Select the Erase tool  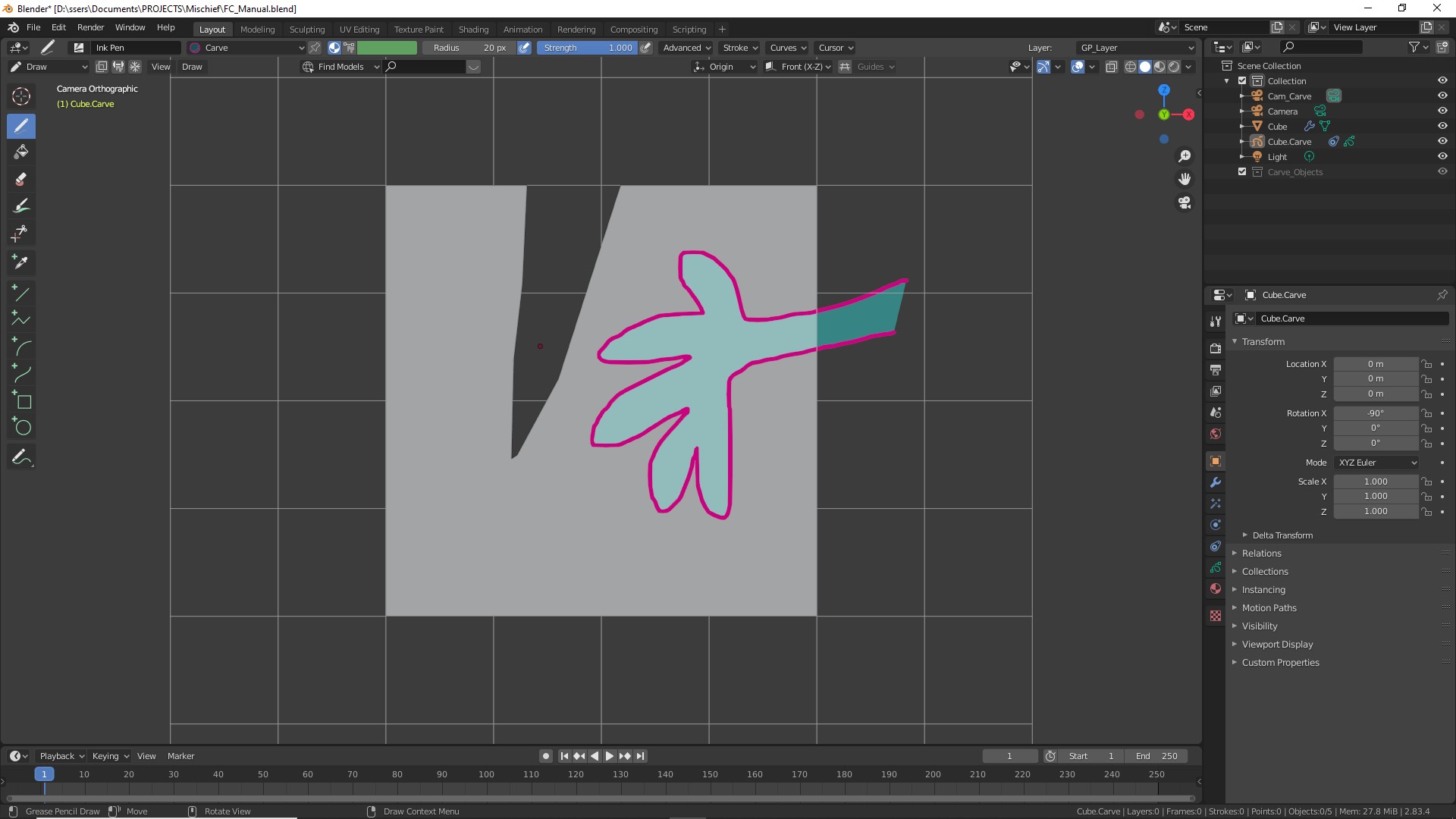pos(21,179)
